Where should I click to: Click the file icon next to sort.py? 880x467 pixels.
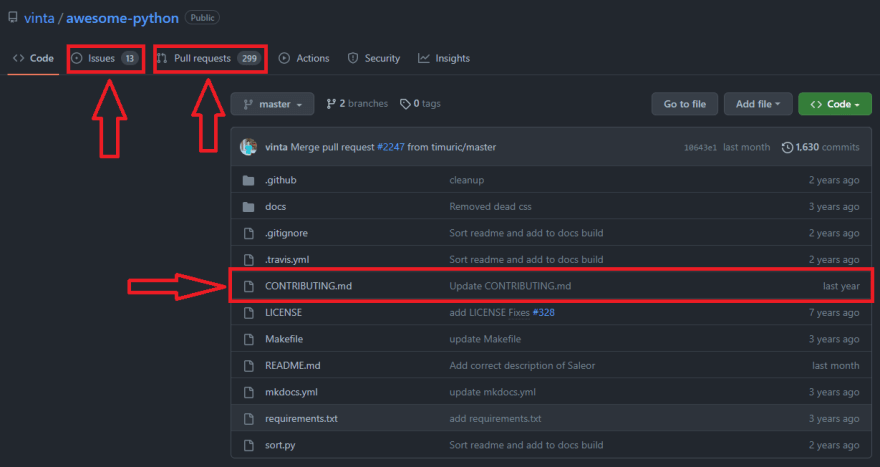(x=249, y=445)
